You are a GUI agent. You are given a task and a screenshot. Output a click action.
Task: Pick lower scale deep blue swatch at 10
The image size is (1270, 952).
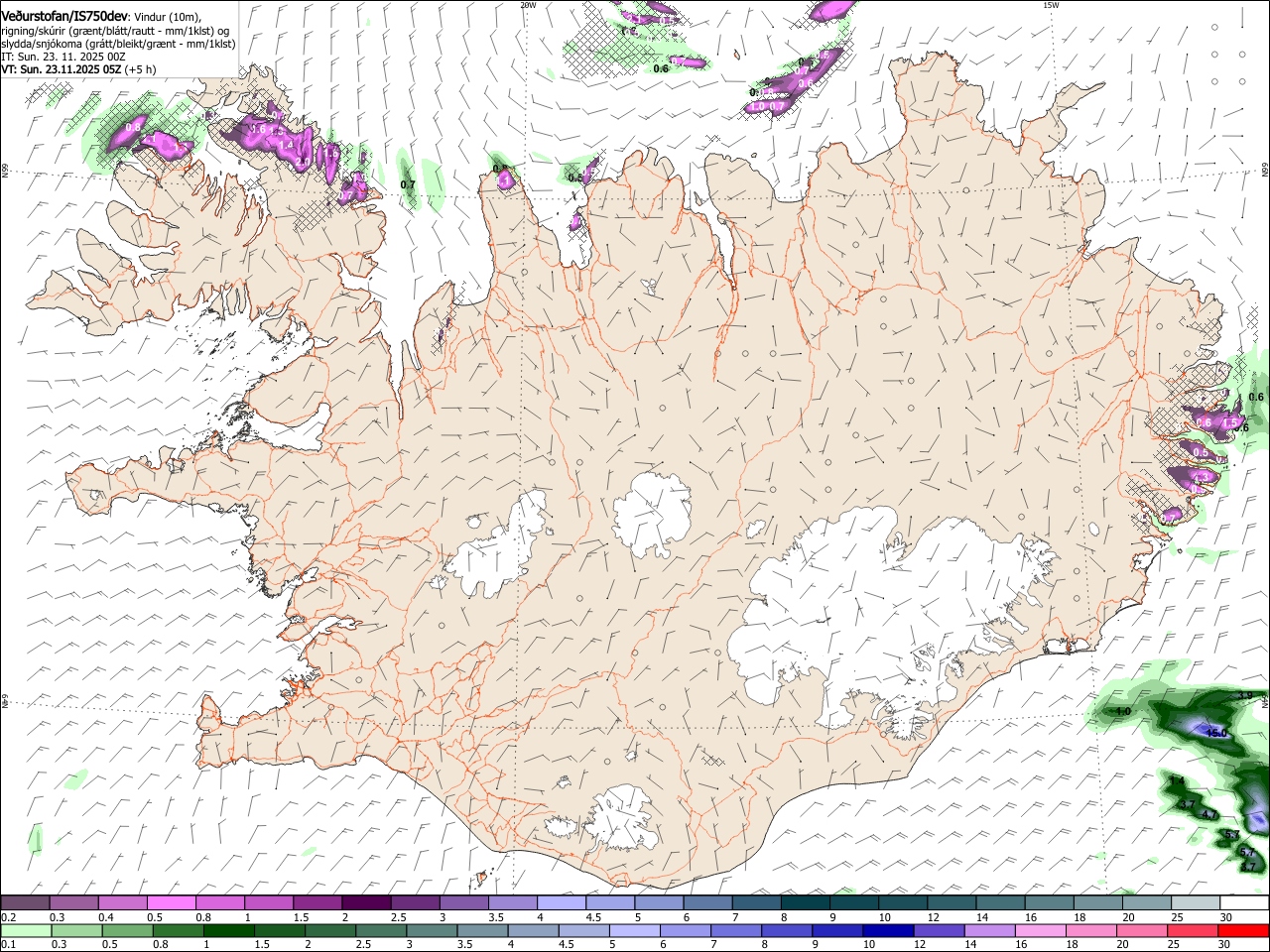[887, 930]
